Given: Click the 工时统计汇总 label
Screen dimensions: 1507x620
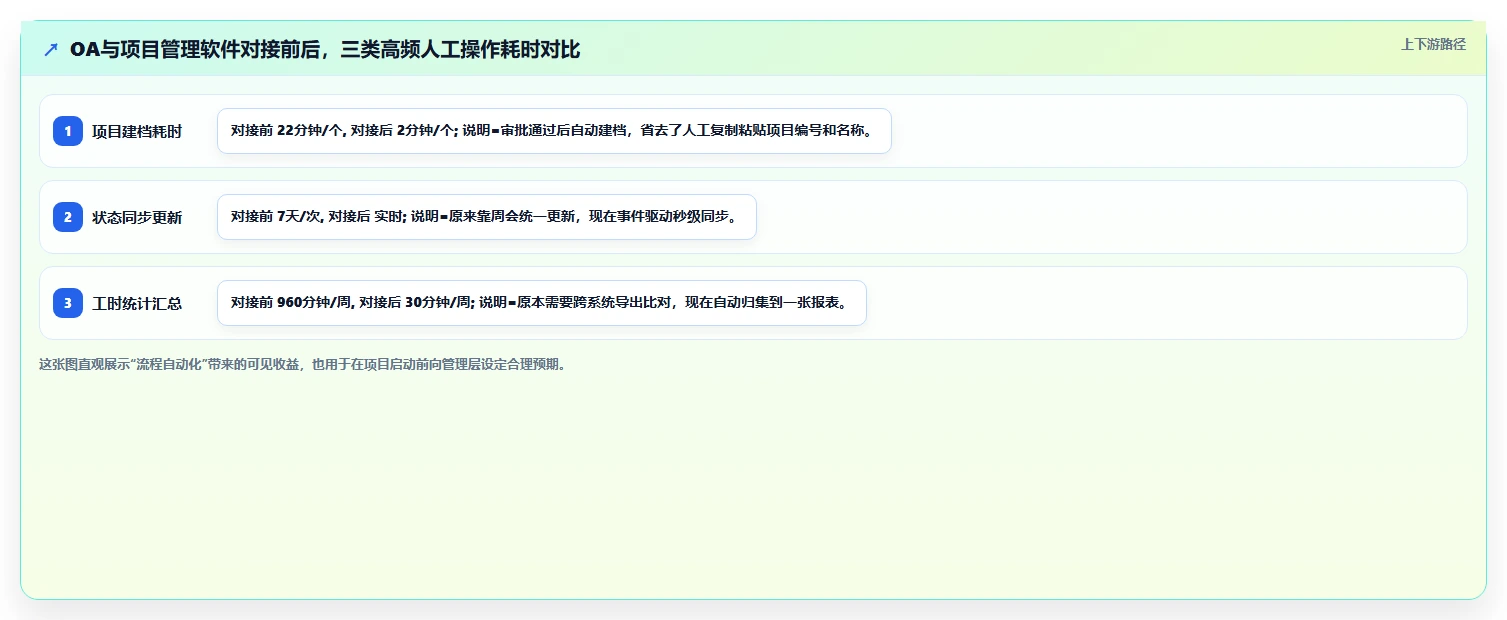Looking at the screenshot, I should point(137,303).
